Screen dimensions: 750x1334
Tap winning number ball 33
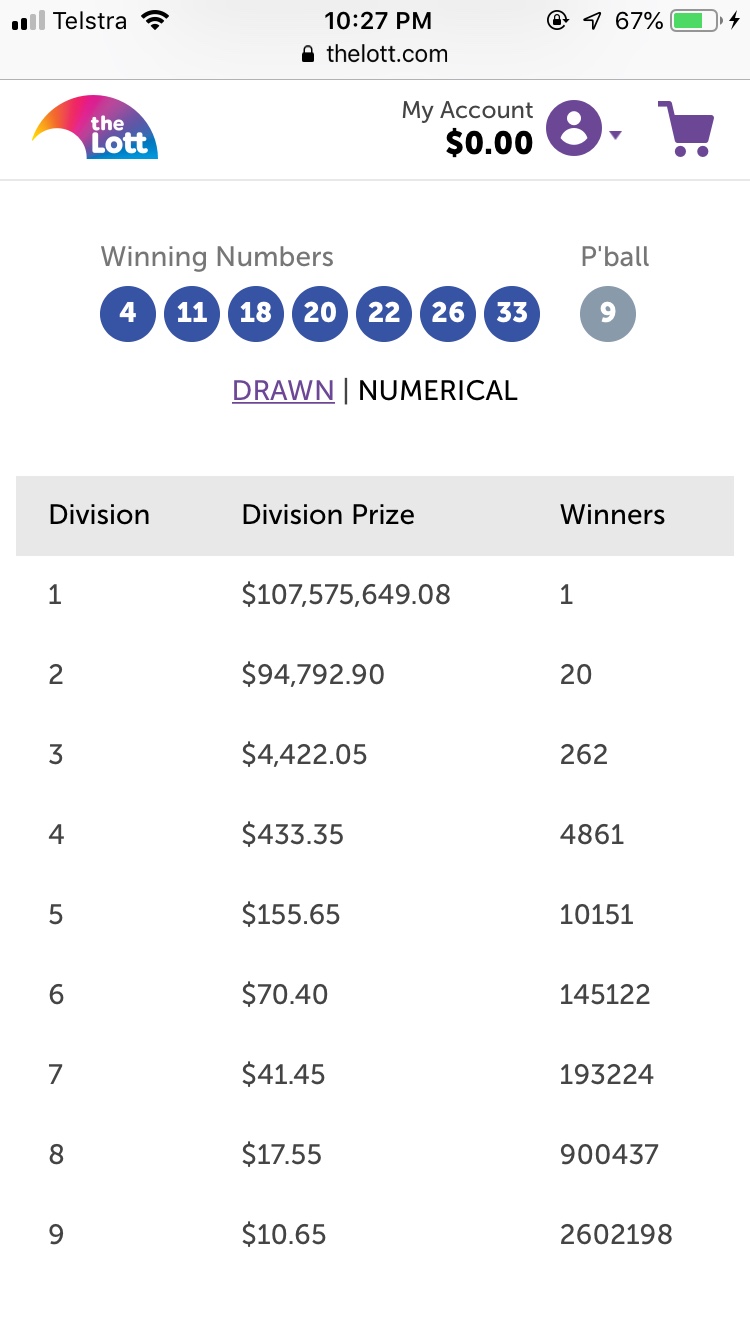[512, 313]
